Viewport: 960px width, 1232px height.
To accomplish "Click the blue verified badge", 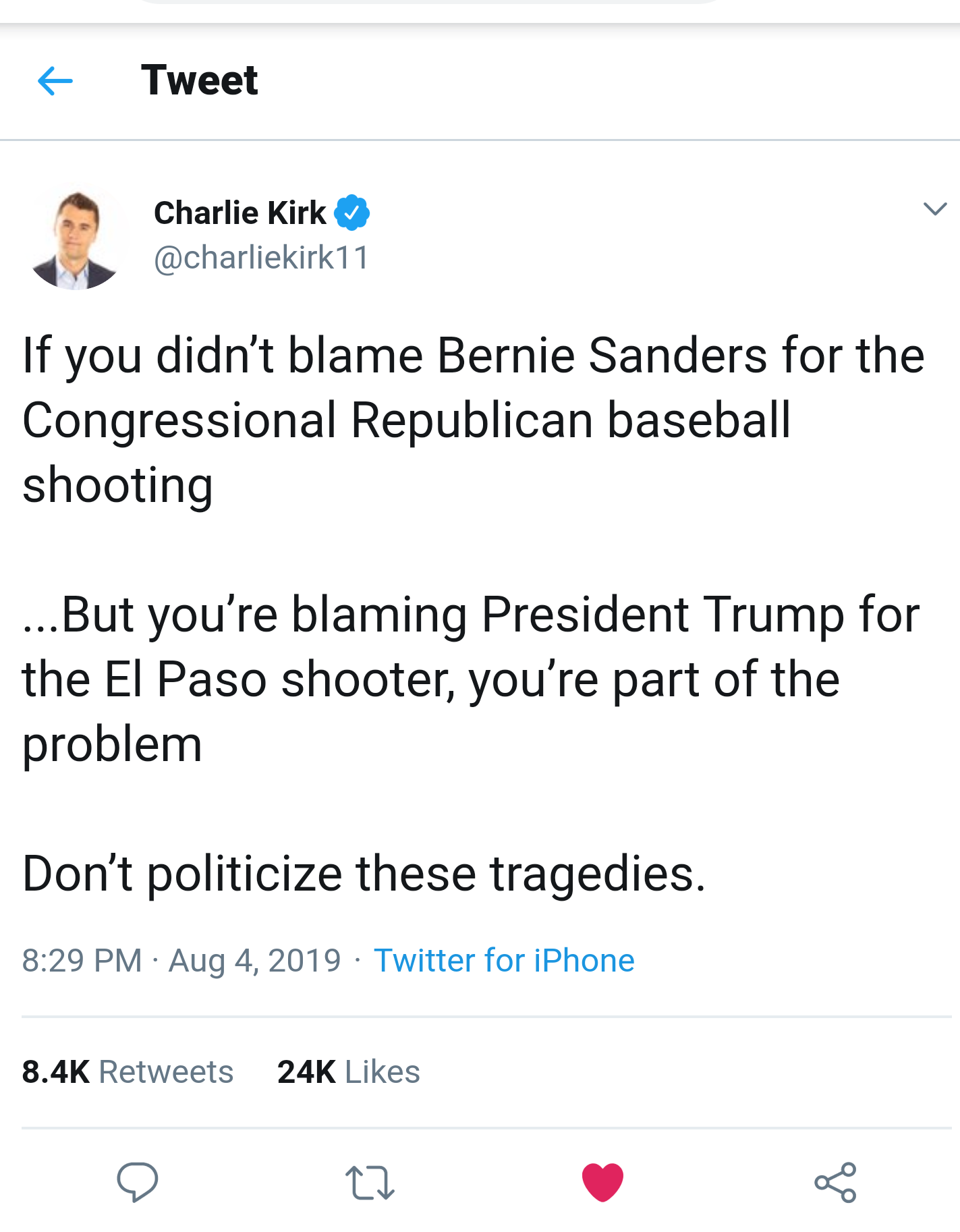I will (351, 213).
